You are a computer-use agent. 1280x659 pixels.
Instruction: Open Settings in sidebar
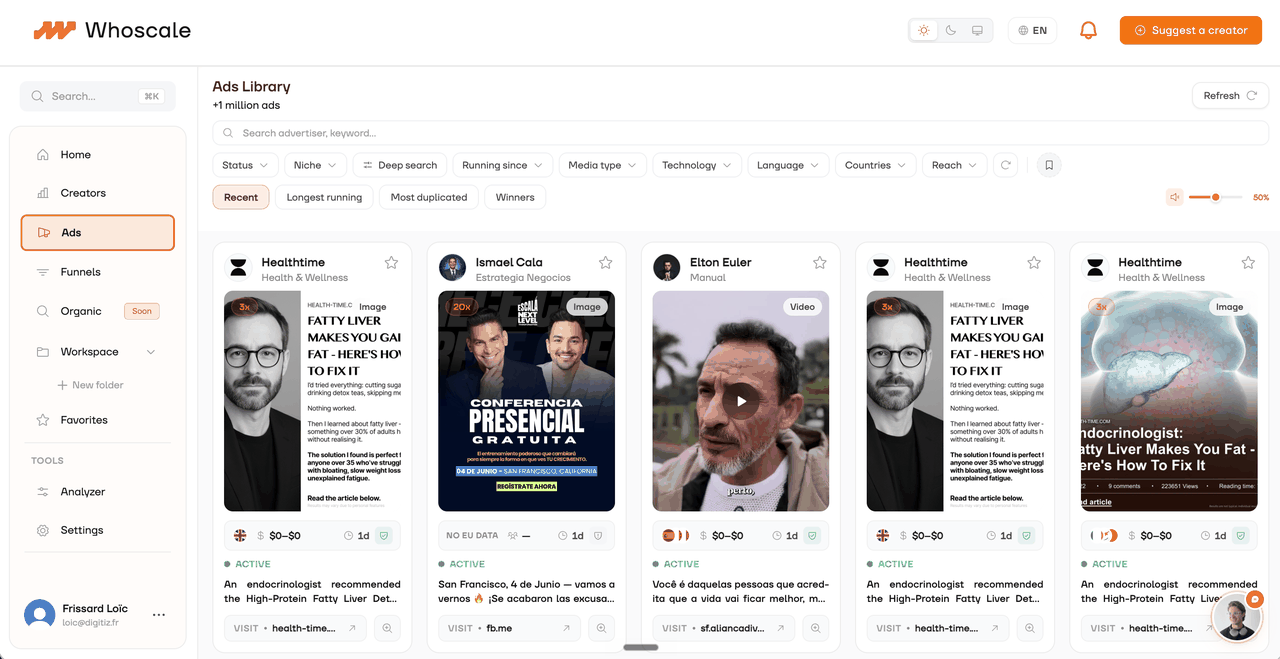(98, 530)
